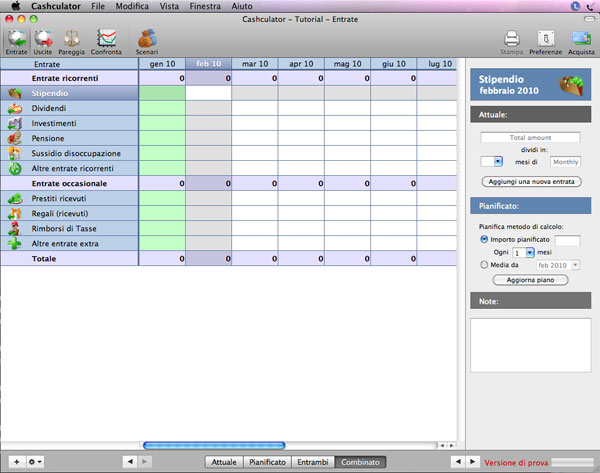The height and width of the screenshot is (473, 600).
Task: Click the Investimenti category icon
Action: (x=15, y=123)
